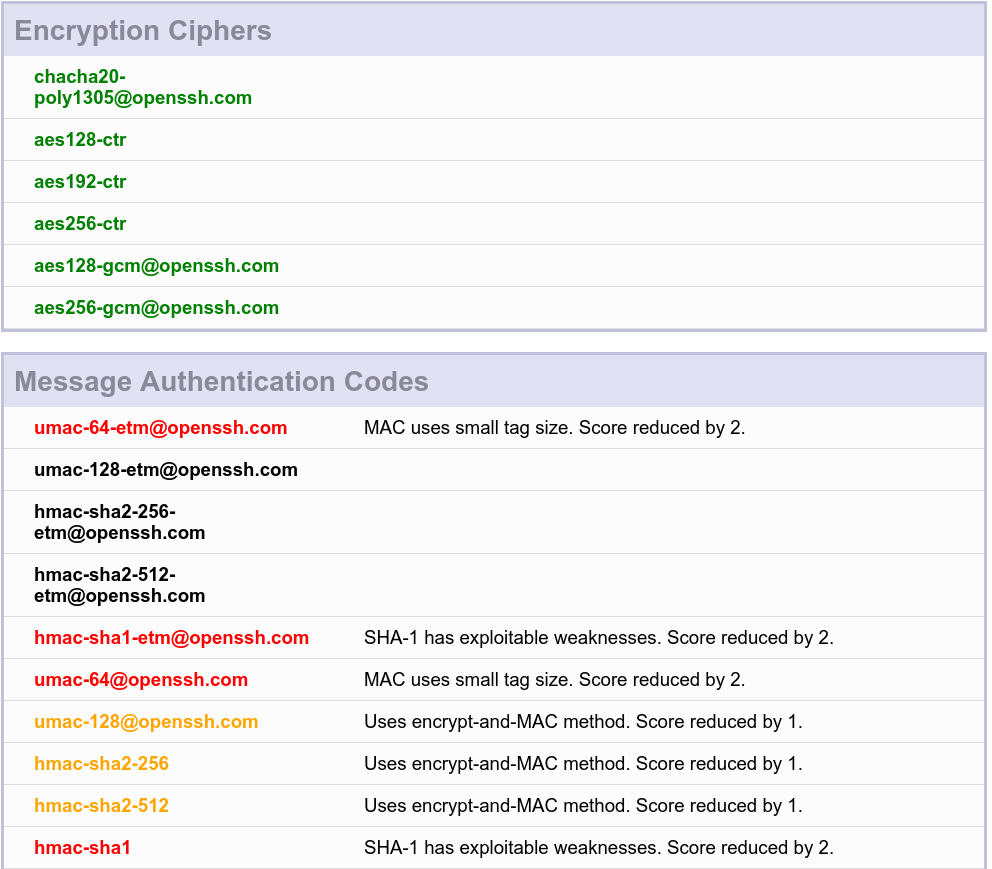Viewport: 992px width, 869px height.
Task: Click the encrypt-and-MAC note beside hmac-sha2-512
Action: click(583, 806)
